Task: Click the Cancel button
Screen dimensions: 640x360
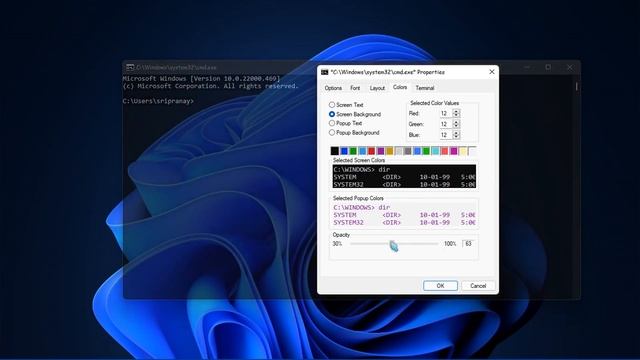Action: point(478,286)
